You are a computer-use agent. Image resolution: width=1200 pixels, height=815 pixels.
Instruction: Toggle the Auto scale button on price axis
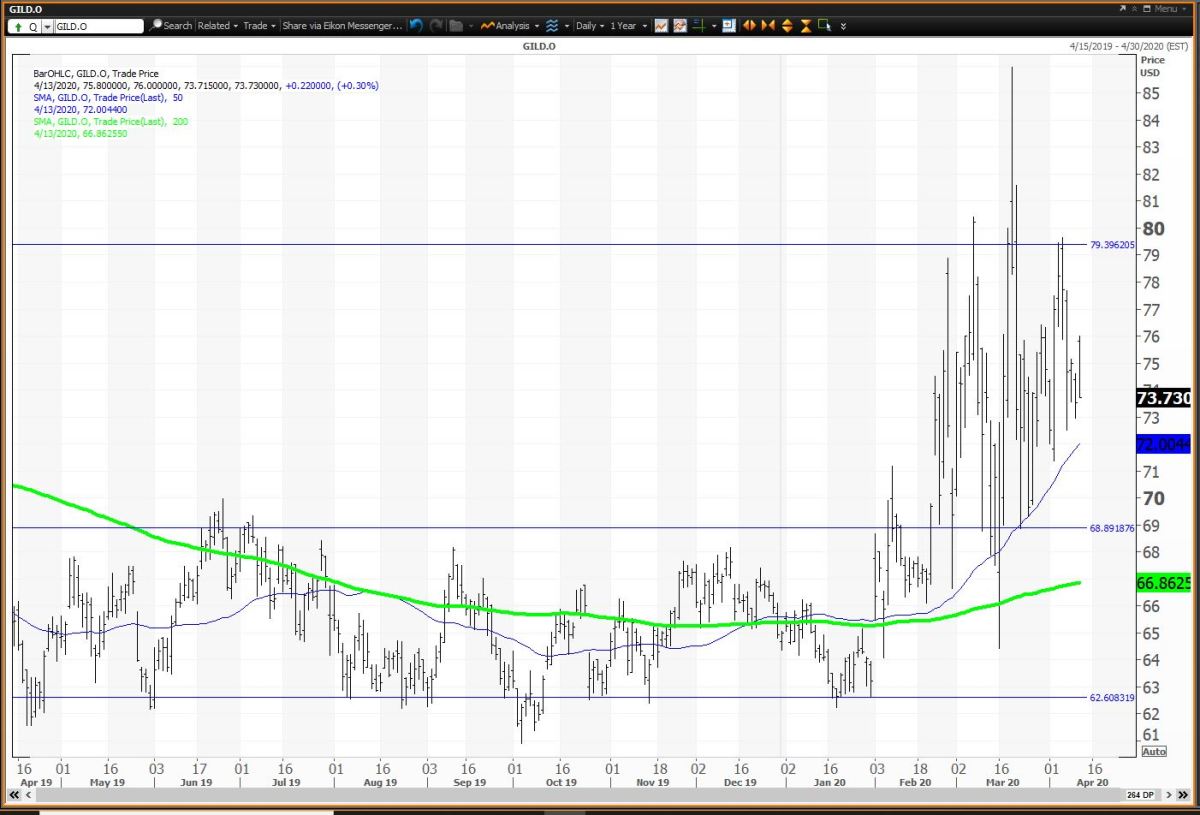(x=1153, y=751)
